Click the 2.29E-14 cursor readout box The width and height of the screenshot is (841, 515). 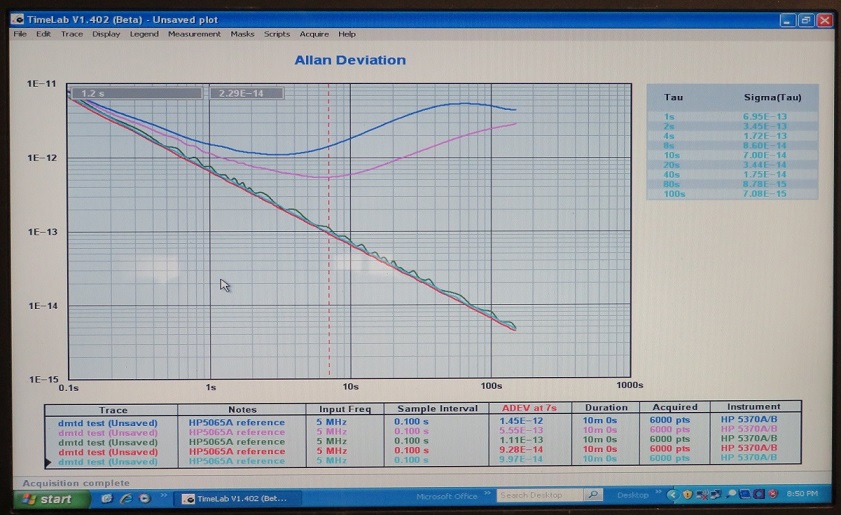[246, 93]
